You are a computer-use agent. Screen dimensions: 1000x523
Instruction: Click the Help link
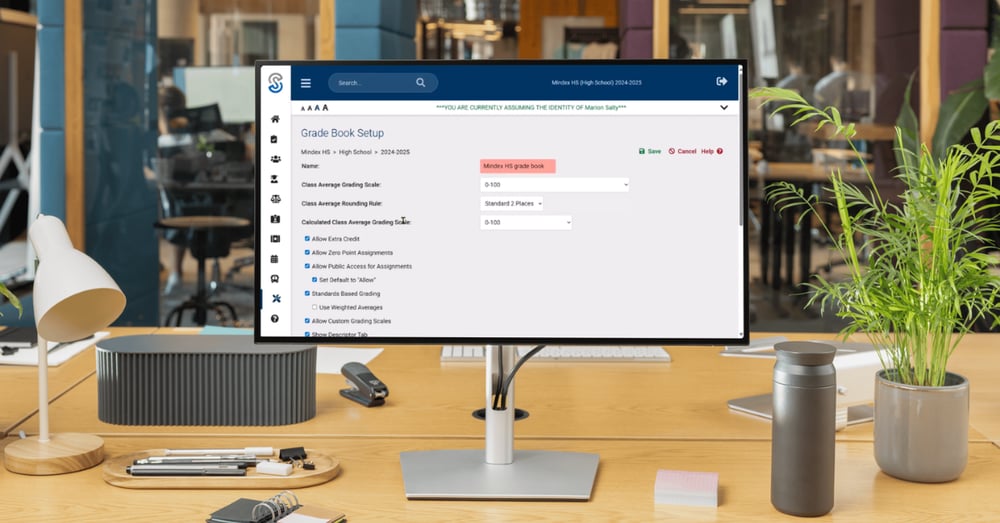711,151
